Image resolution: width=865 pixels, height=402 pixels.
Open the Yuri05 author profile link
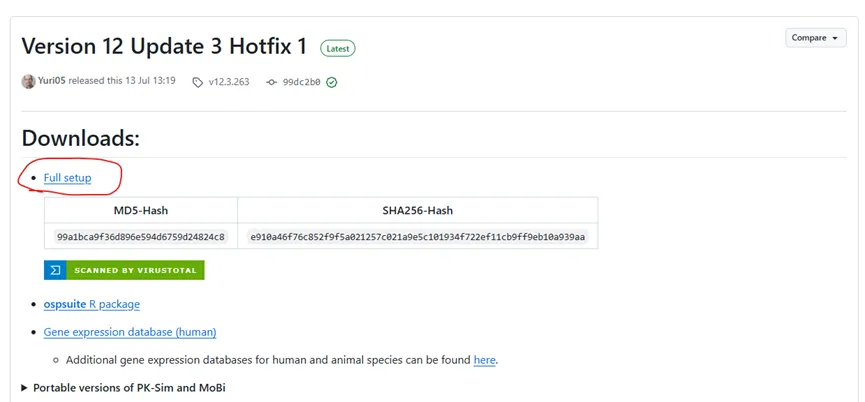pos(52,81)
